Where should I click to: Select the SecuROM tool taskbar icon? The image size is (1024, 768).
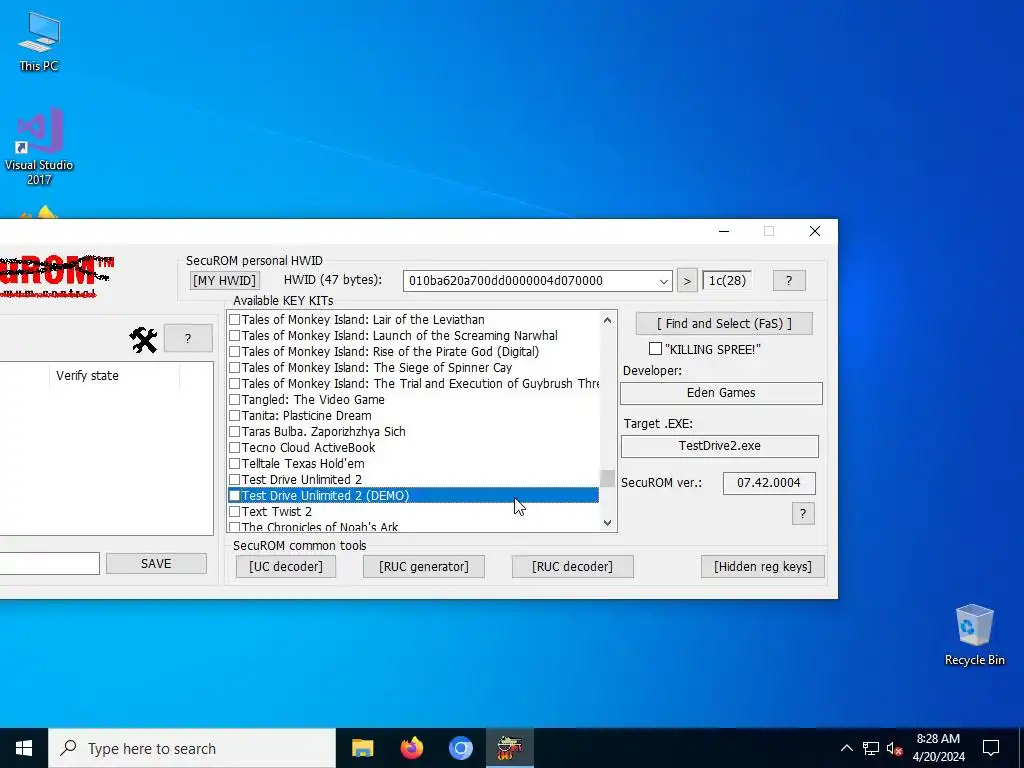510,748
